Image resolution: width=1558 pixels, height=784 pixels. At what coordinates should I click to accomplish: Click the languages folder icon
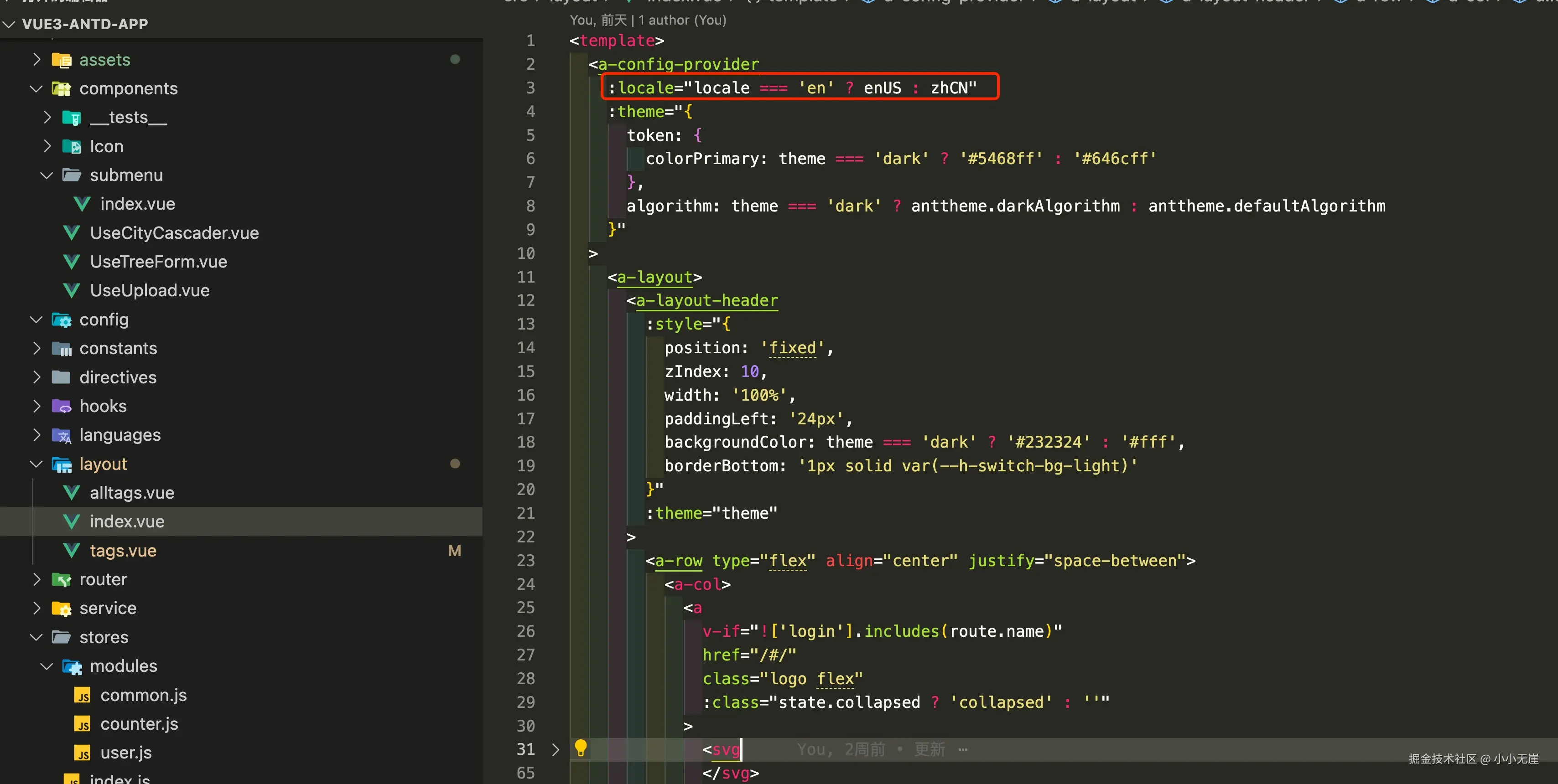[61, 435]
